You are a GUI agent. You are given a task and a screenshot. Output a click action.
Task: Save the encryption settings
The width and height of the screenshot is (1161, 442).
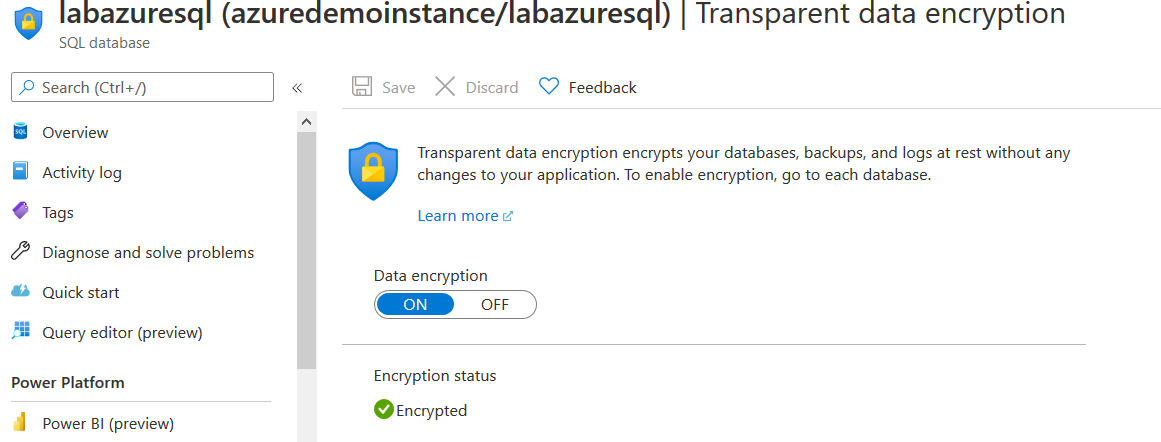point(384,87)
